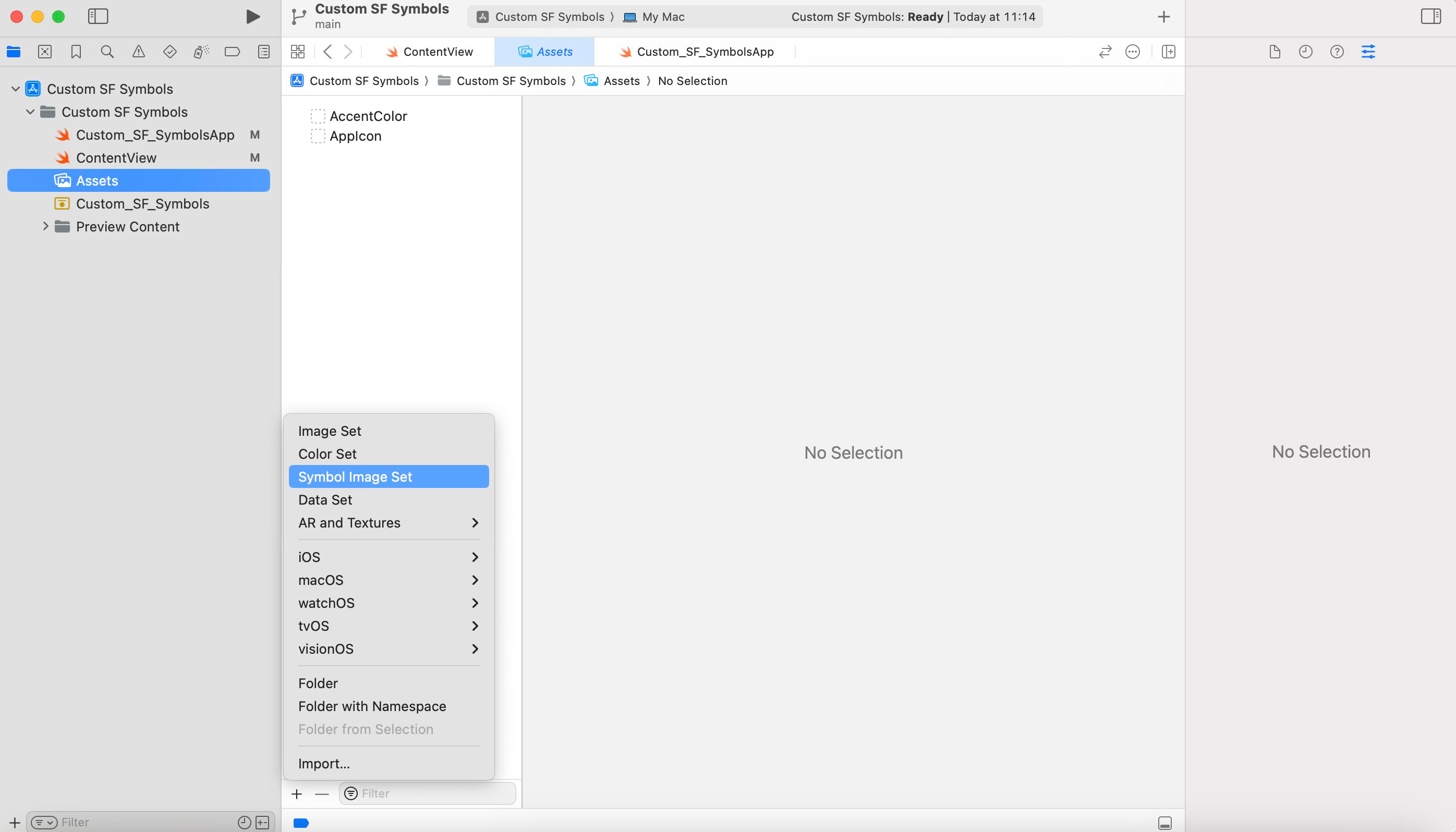The width and height of the screenshot is (1456, 832).
Task: Expand the AR and Textures submenu
Action: [389, 523]
